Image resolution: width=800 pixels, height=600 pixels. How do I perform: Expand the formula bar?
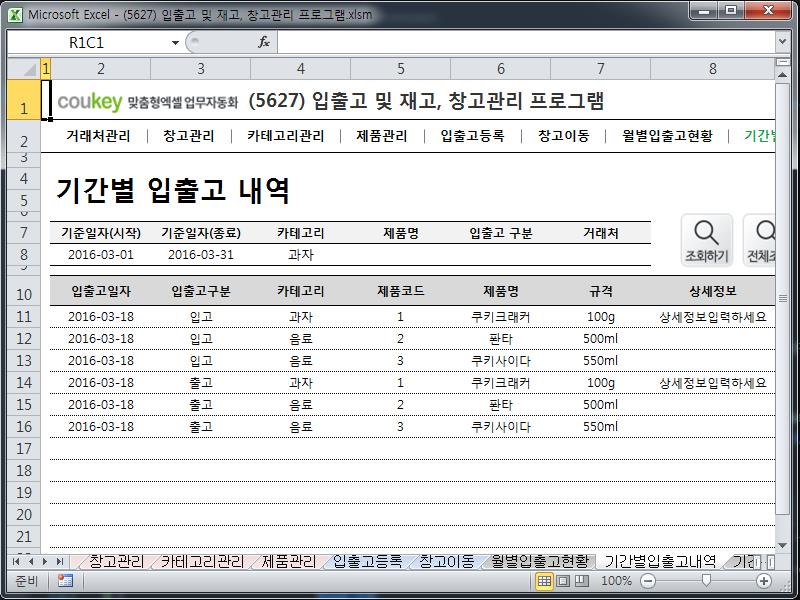[783, 42]
